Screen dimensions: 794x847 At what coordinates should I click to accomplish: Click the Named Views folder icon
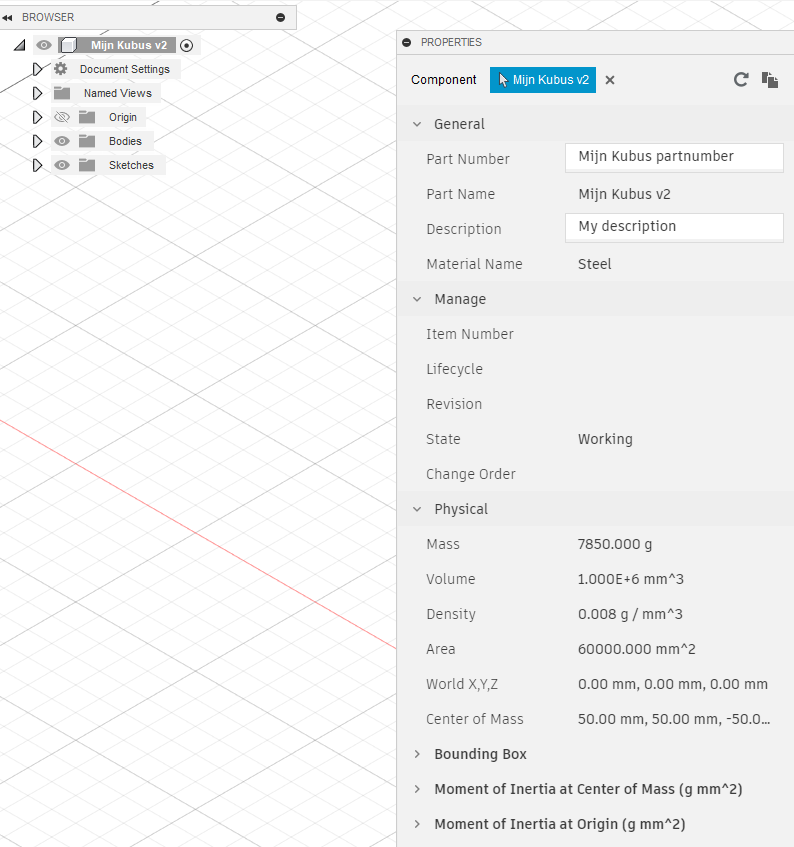[x=62, y=93]
